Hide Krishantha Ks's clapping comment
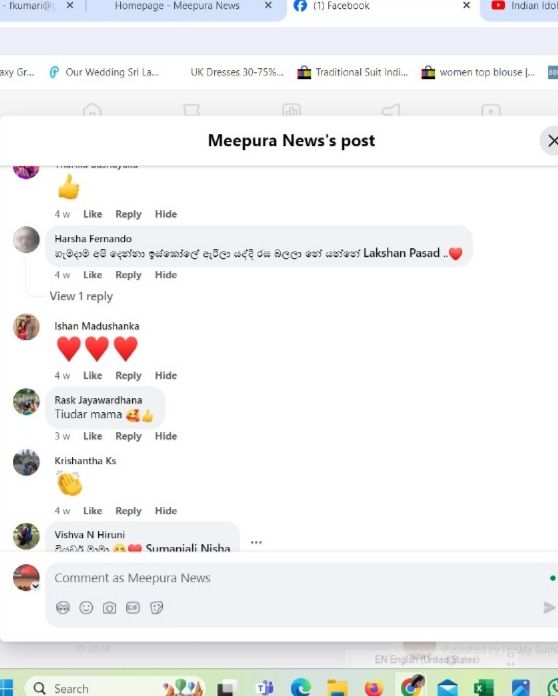 click(166, 511)
